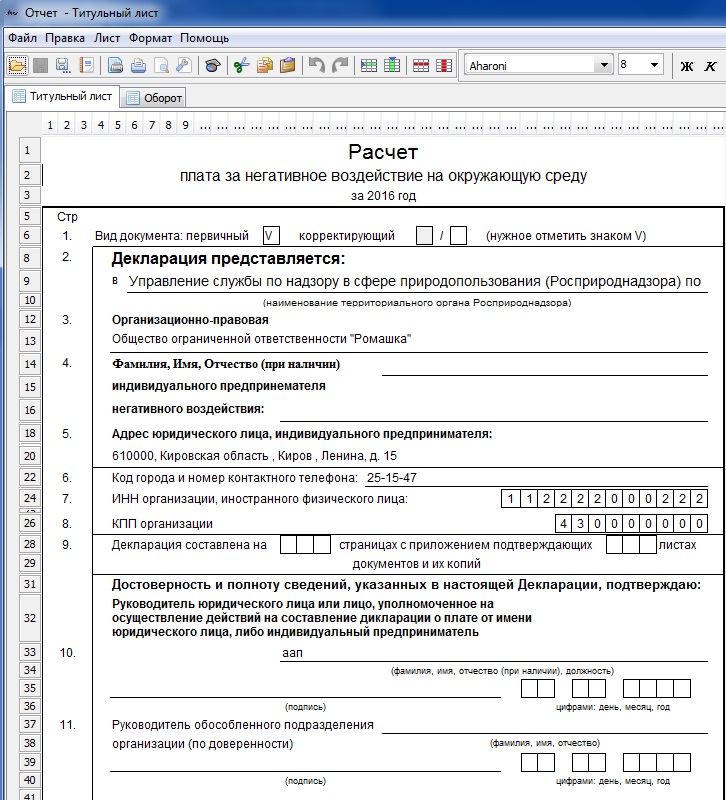Click the undo arrow icon
The image size is (726, 800).
[x=316, y=65]
